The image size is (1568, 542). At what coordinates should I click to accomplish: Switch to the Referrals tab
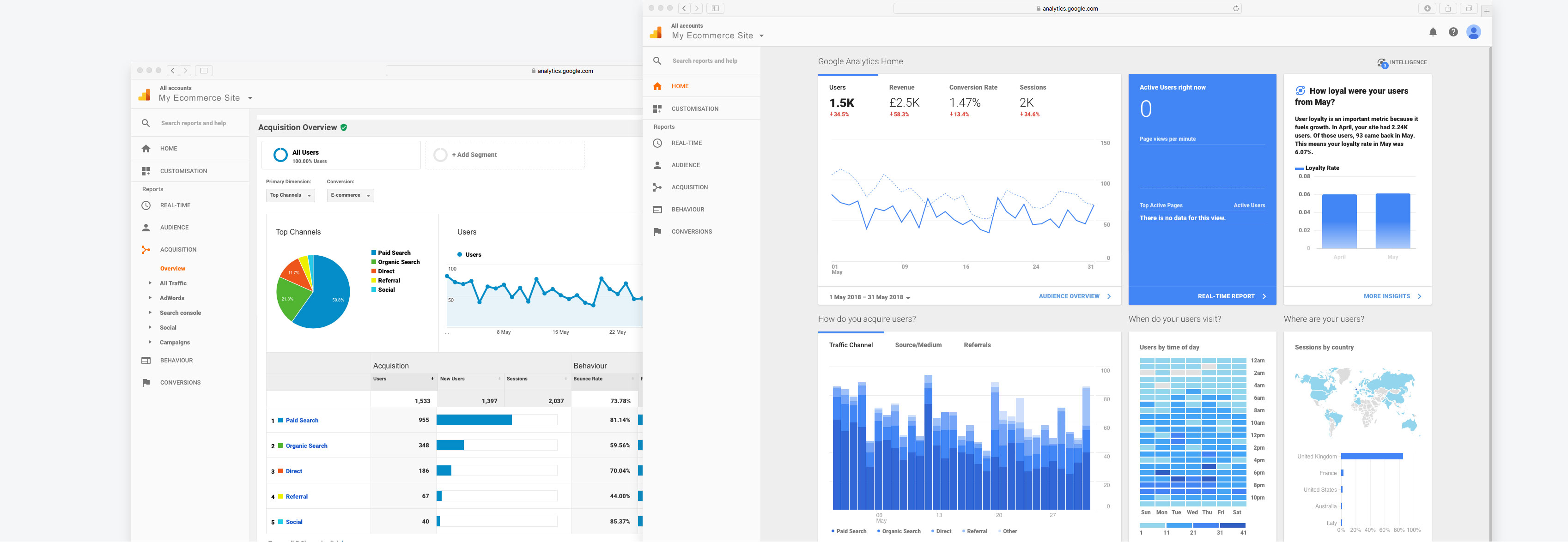977,345
